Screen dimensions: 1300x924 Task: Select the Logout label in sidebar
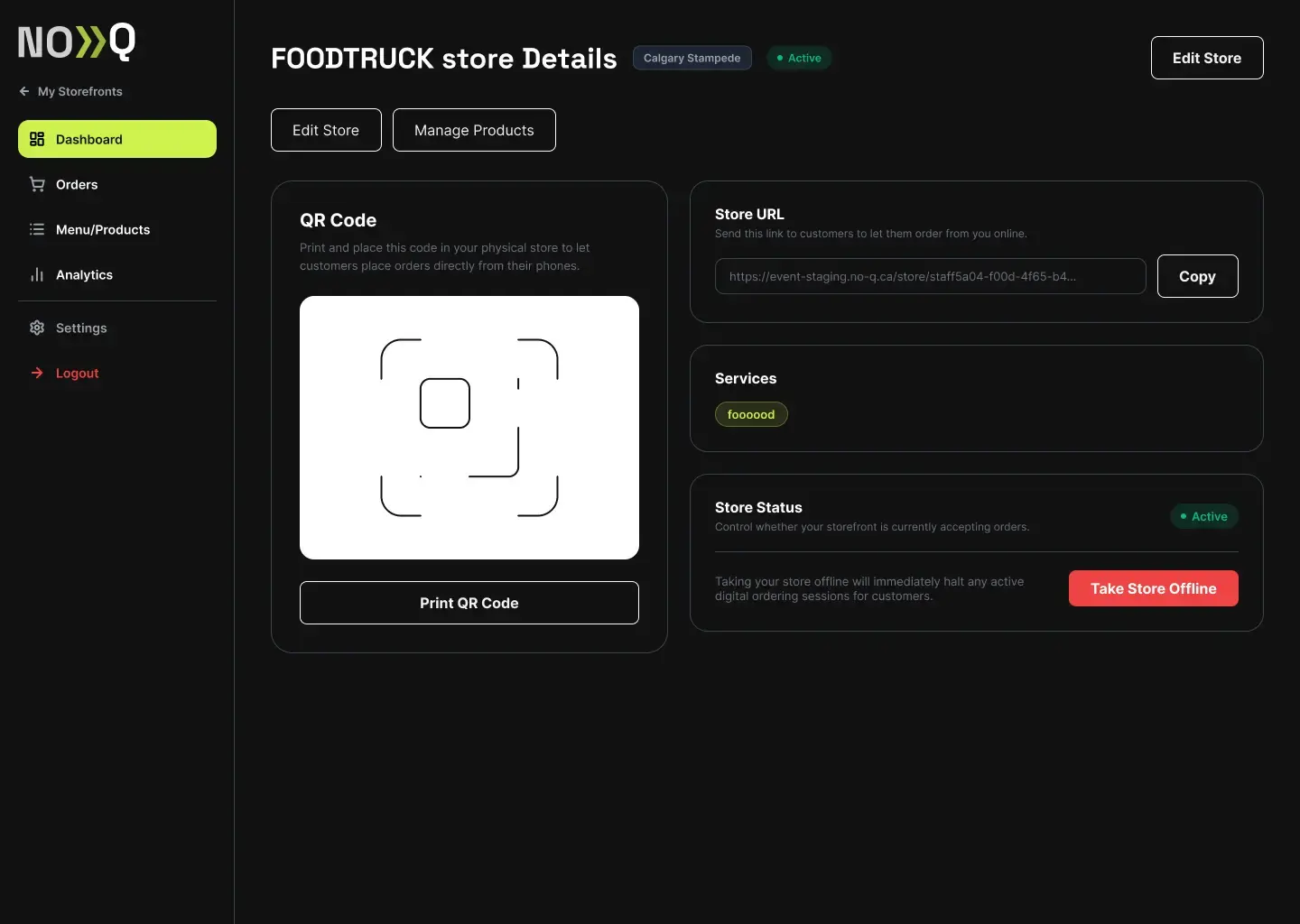pos(78,373)
